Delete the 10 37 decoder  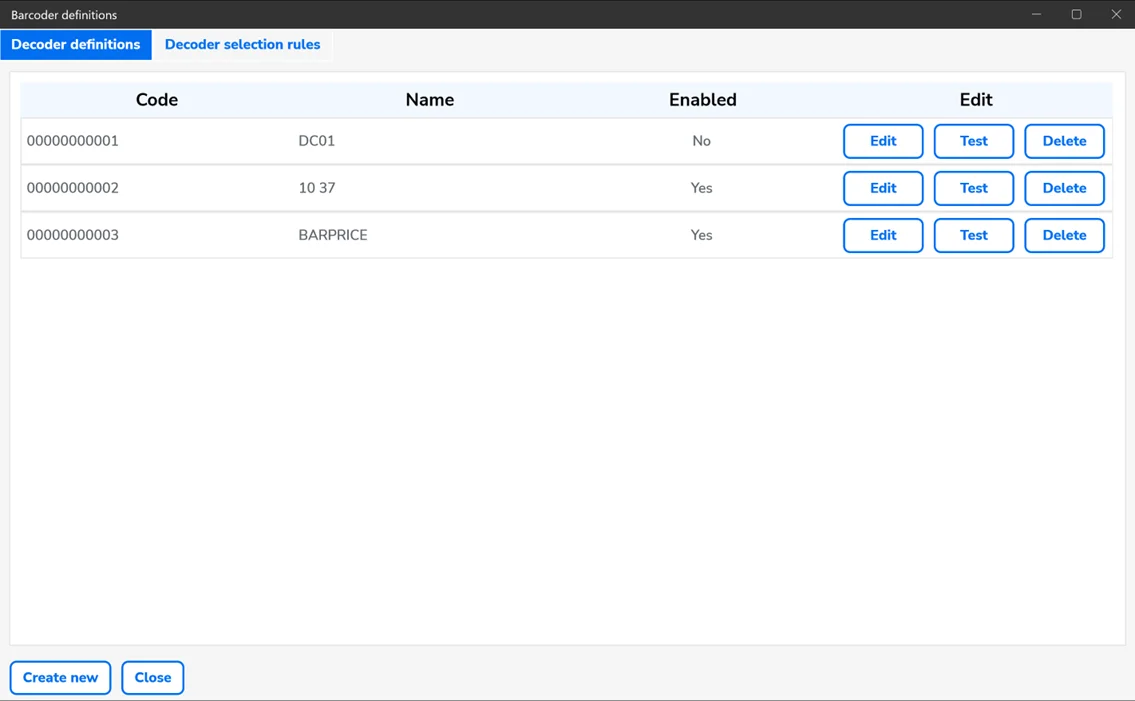1064,188
